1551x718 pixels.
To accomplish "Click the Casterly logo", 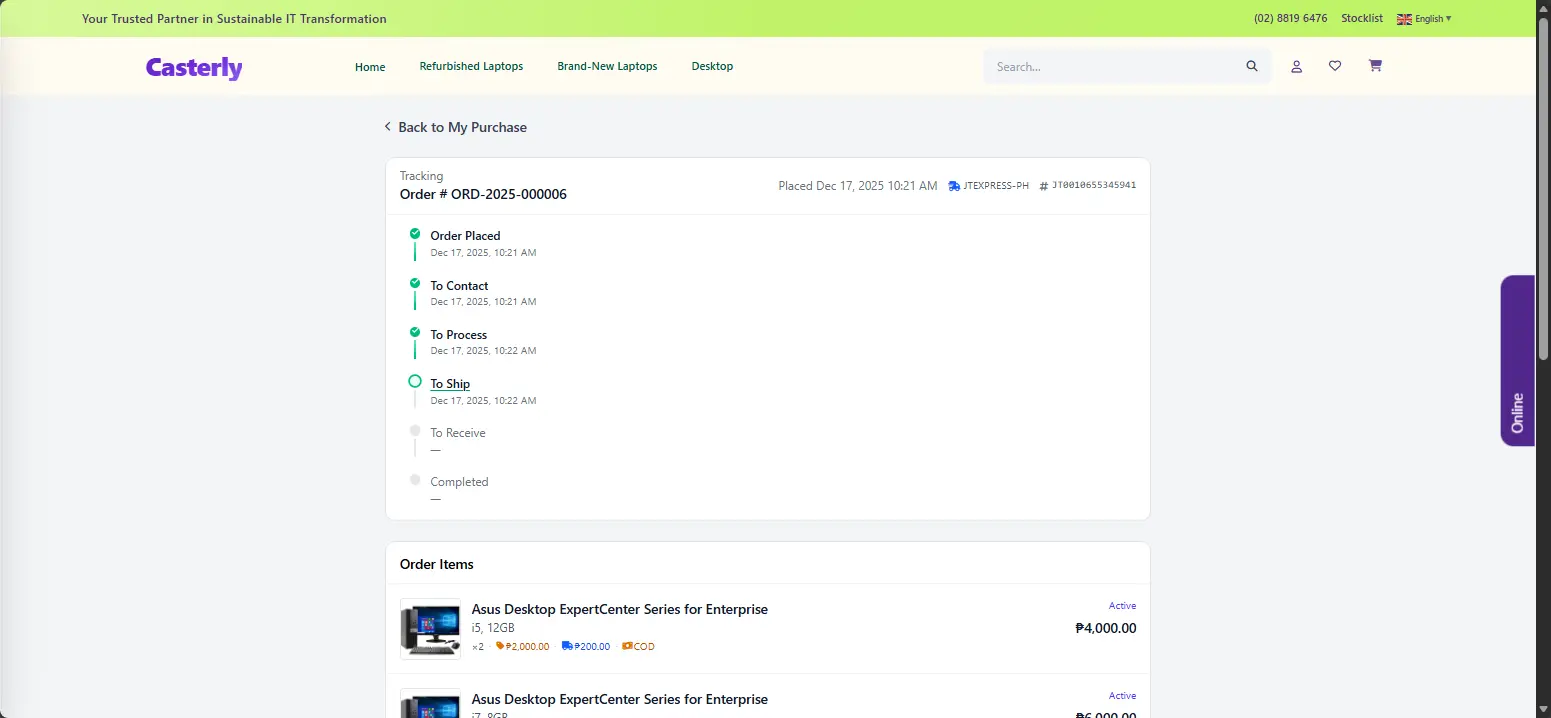I will click(194, 67).
